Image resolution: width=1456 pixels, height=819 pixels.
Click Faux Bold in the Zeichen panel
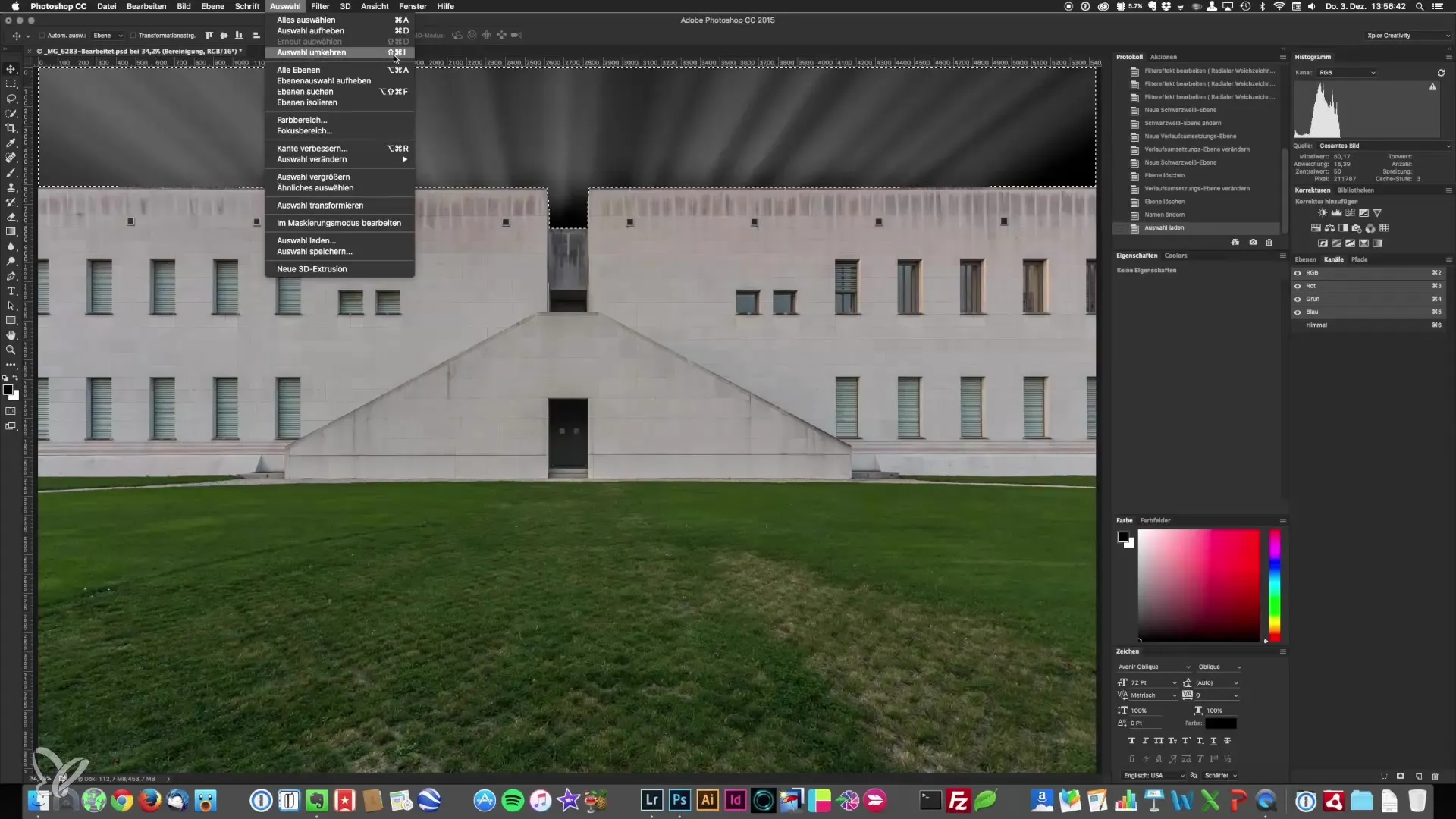(1131, 741)
